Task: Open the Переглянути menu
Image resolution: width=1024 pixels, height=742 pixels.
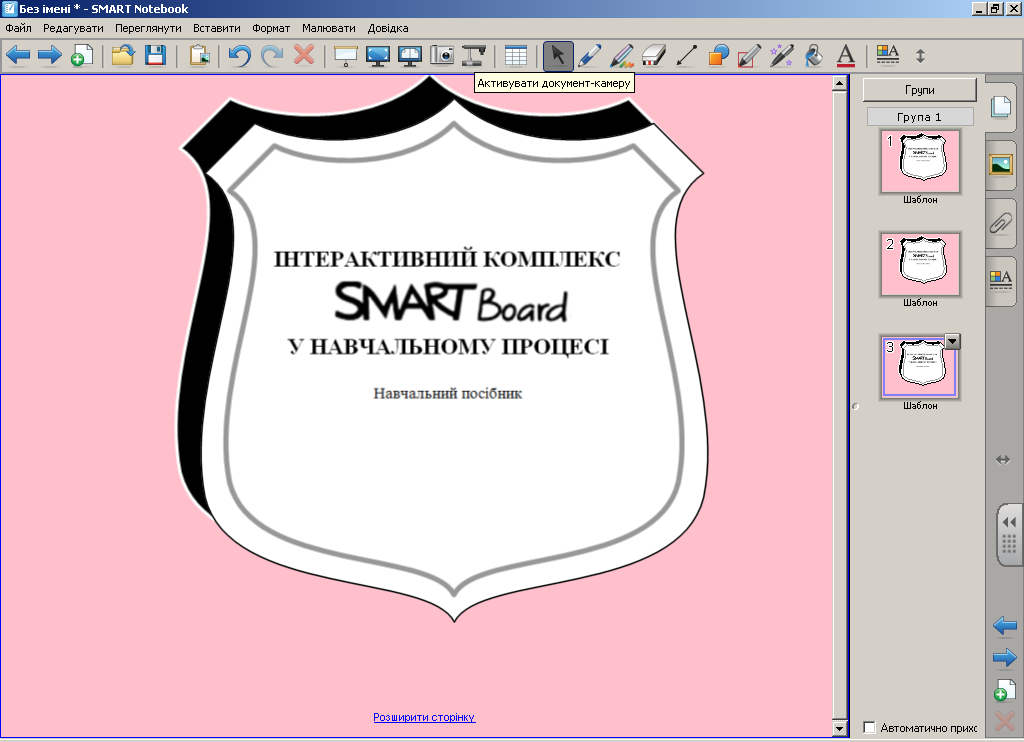Action: [148, 28]
